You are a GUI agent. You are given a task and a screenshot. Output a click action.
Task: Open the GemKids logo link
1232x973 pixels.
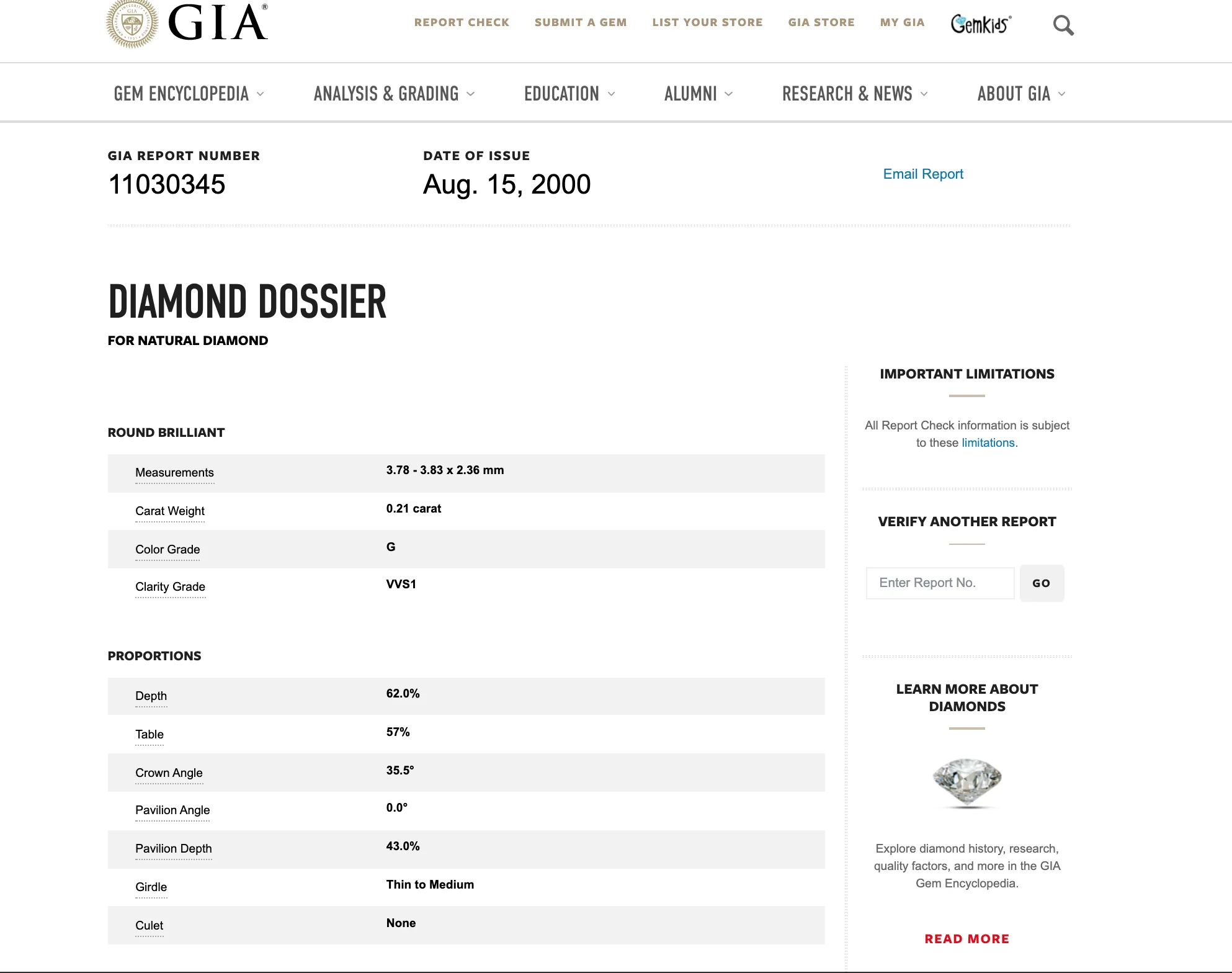[x=981, y=24]
